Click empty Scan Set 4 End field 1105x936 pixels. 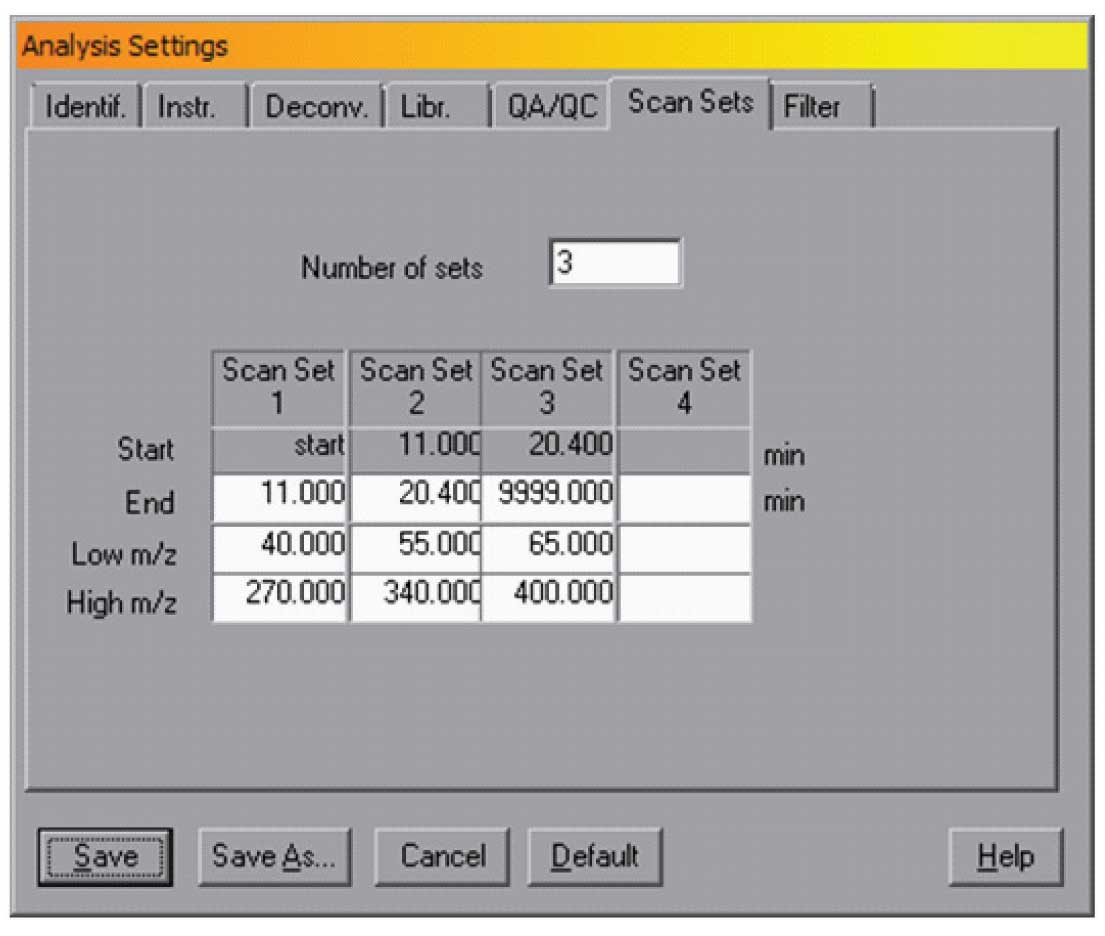[685, 498]
